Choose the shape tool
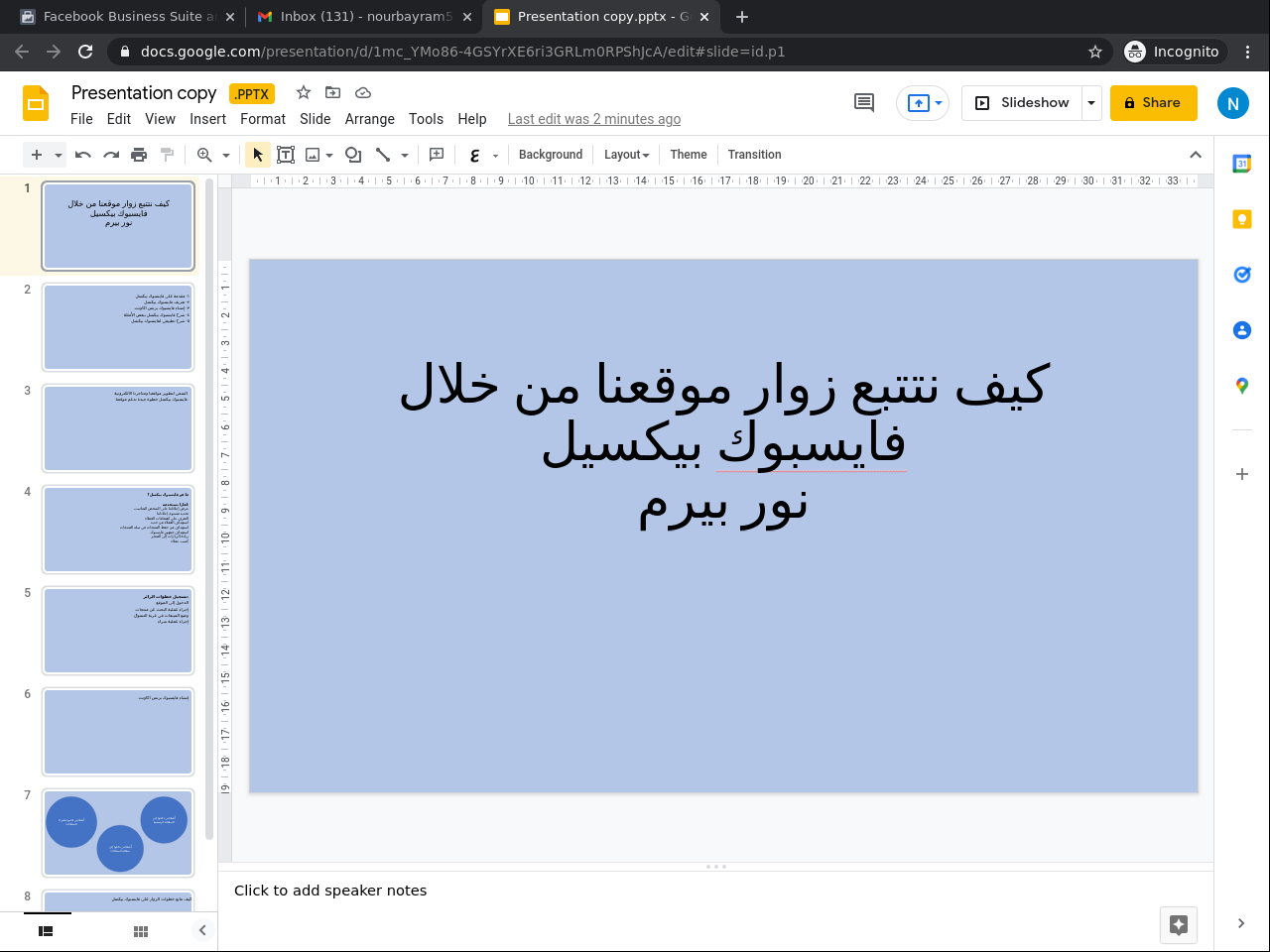This screenshot has width=1270, height=952. coord(353,155)
